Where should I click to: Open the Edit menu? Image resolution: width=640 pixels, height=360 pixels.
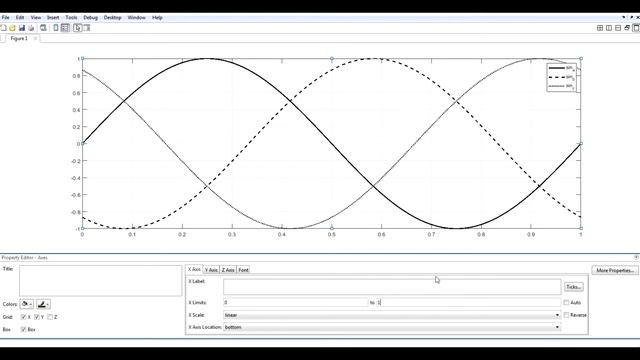pos(20,18)
